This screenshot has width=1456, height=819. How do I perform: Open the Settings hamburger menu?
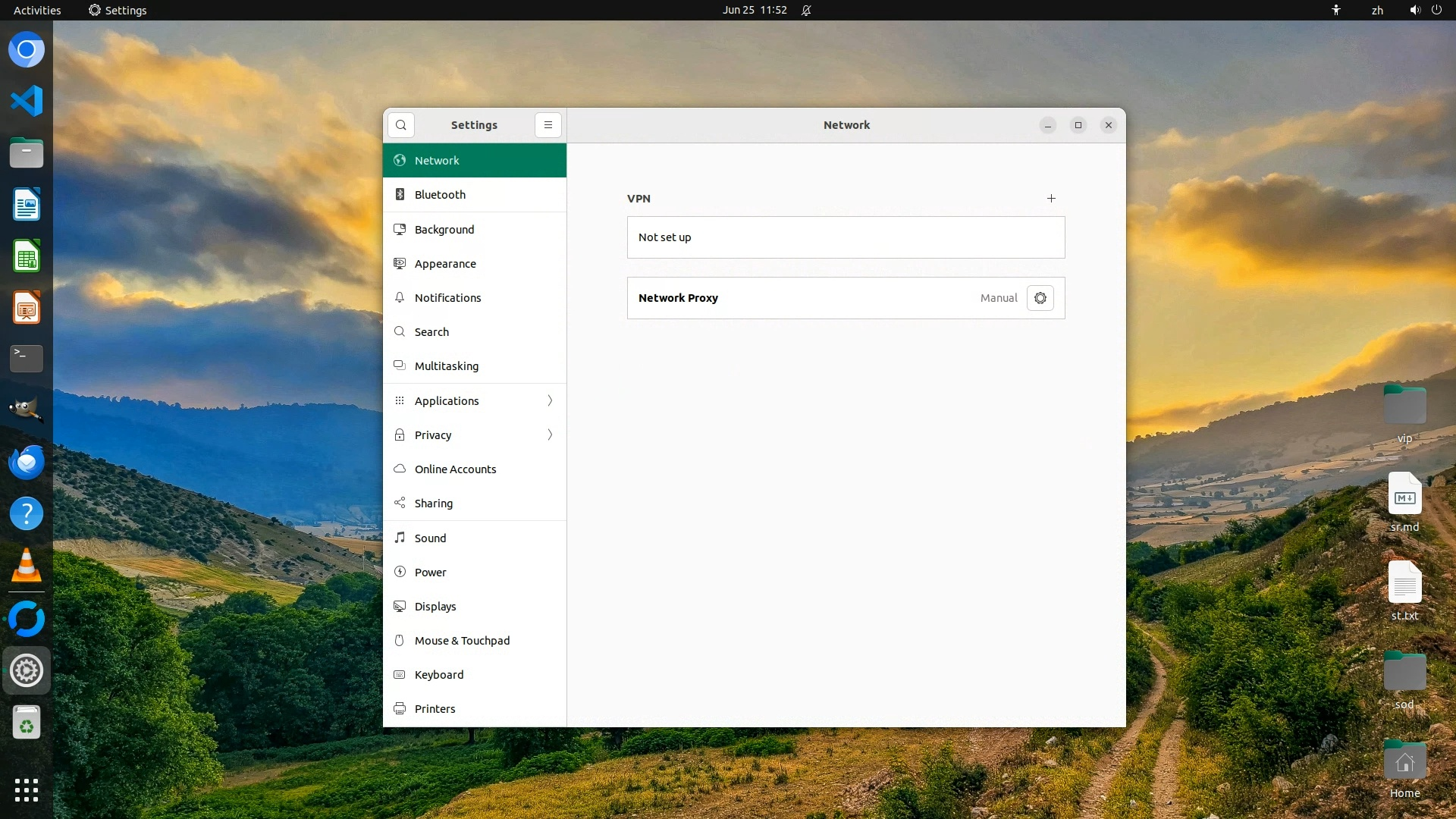(x=548, y=125)
